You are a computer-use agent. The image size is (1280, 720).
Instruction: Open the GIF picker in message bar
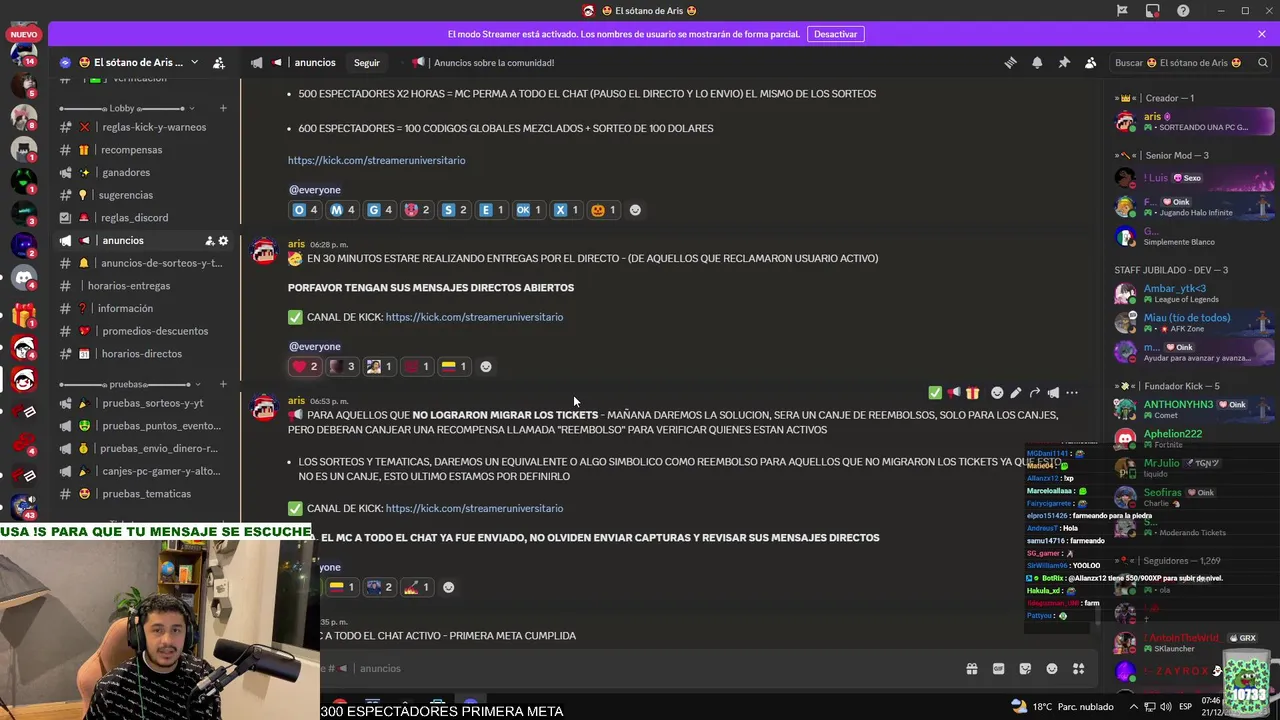click(998, 668)
